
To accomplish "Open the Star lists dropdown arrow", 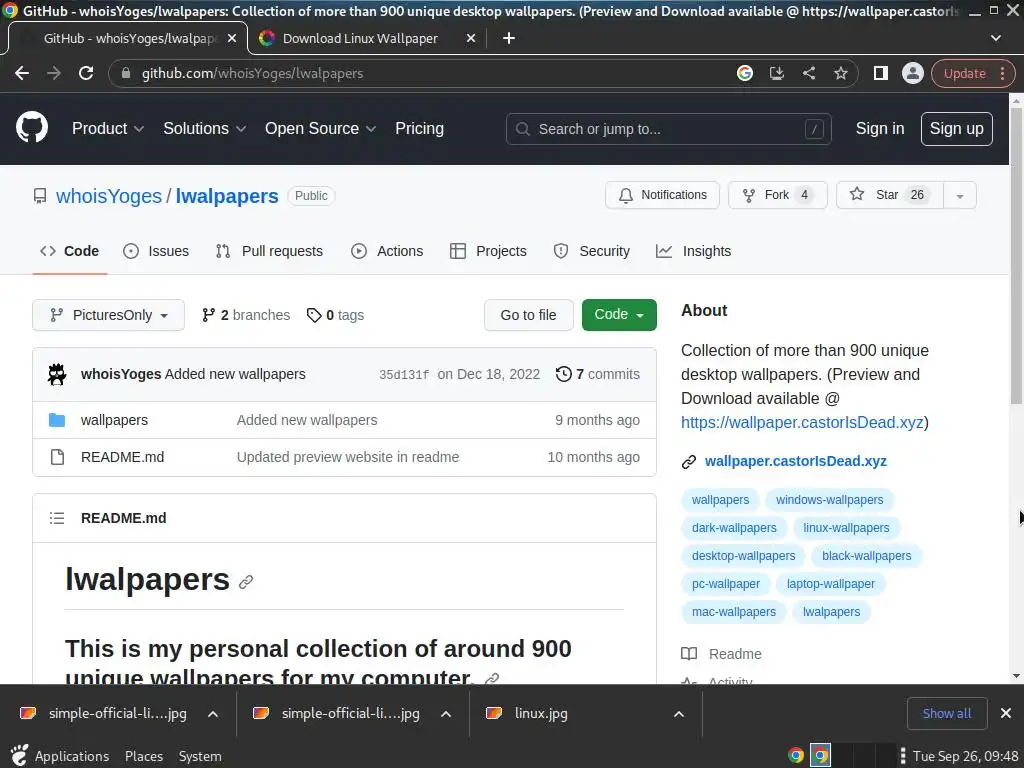I will click(959, 195).
